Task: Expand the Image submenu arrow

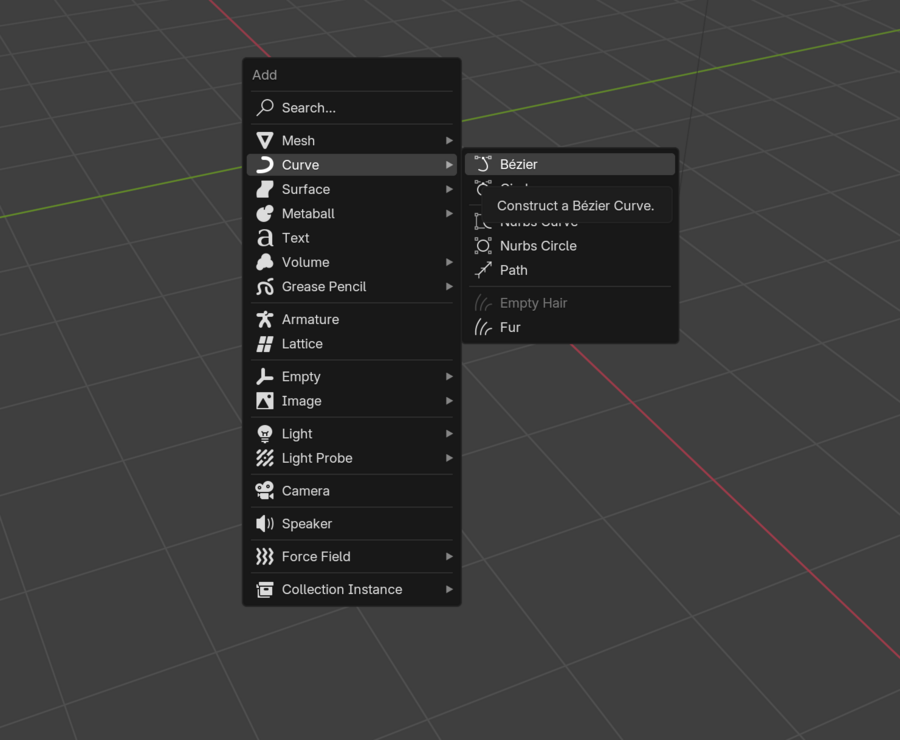Action: (x=449, y=401)
